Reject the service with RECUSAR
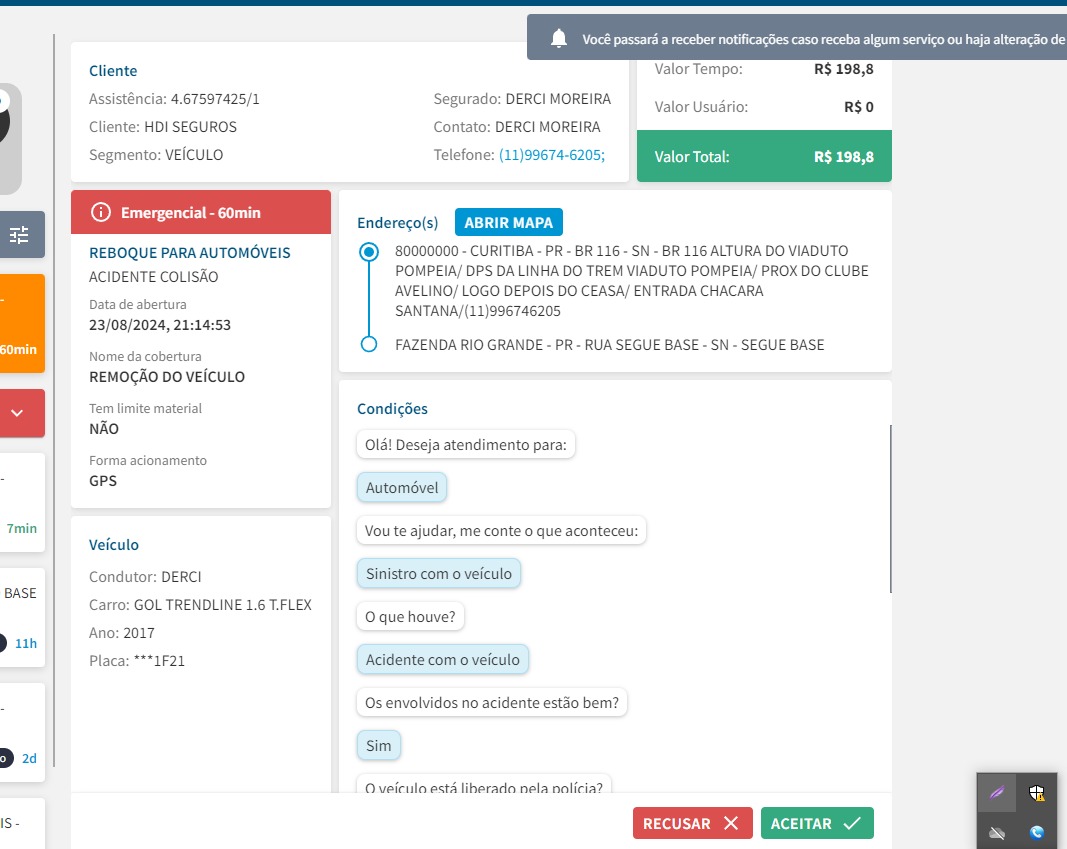The width and height of the screenshot is (1067, 849). pos(692,823)
